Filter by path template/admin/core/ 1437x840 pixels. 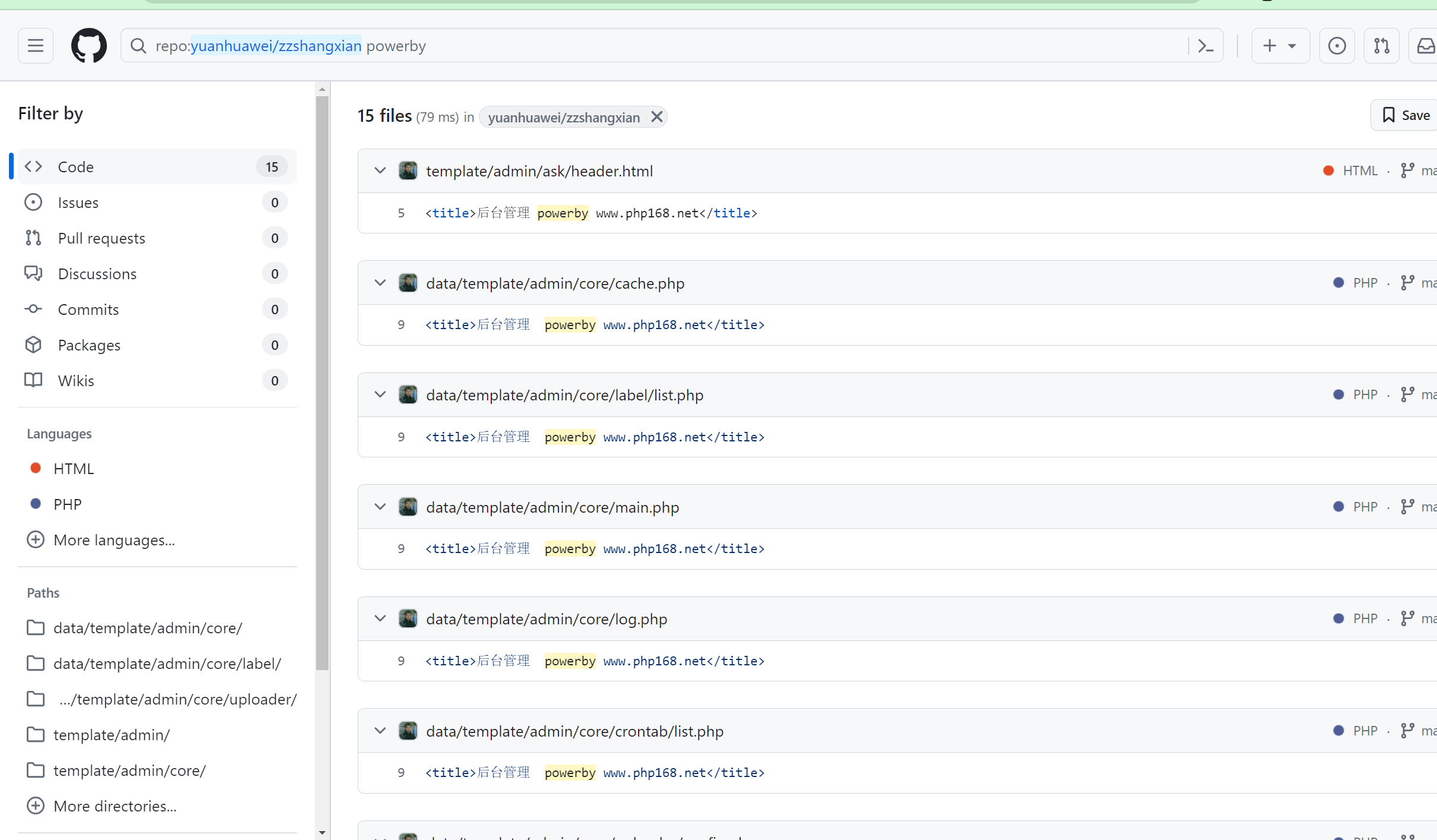coord(130,770)
